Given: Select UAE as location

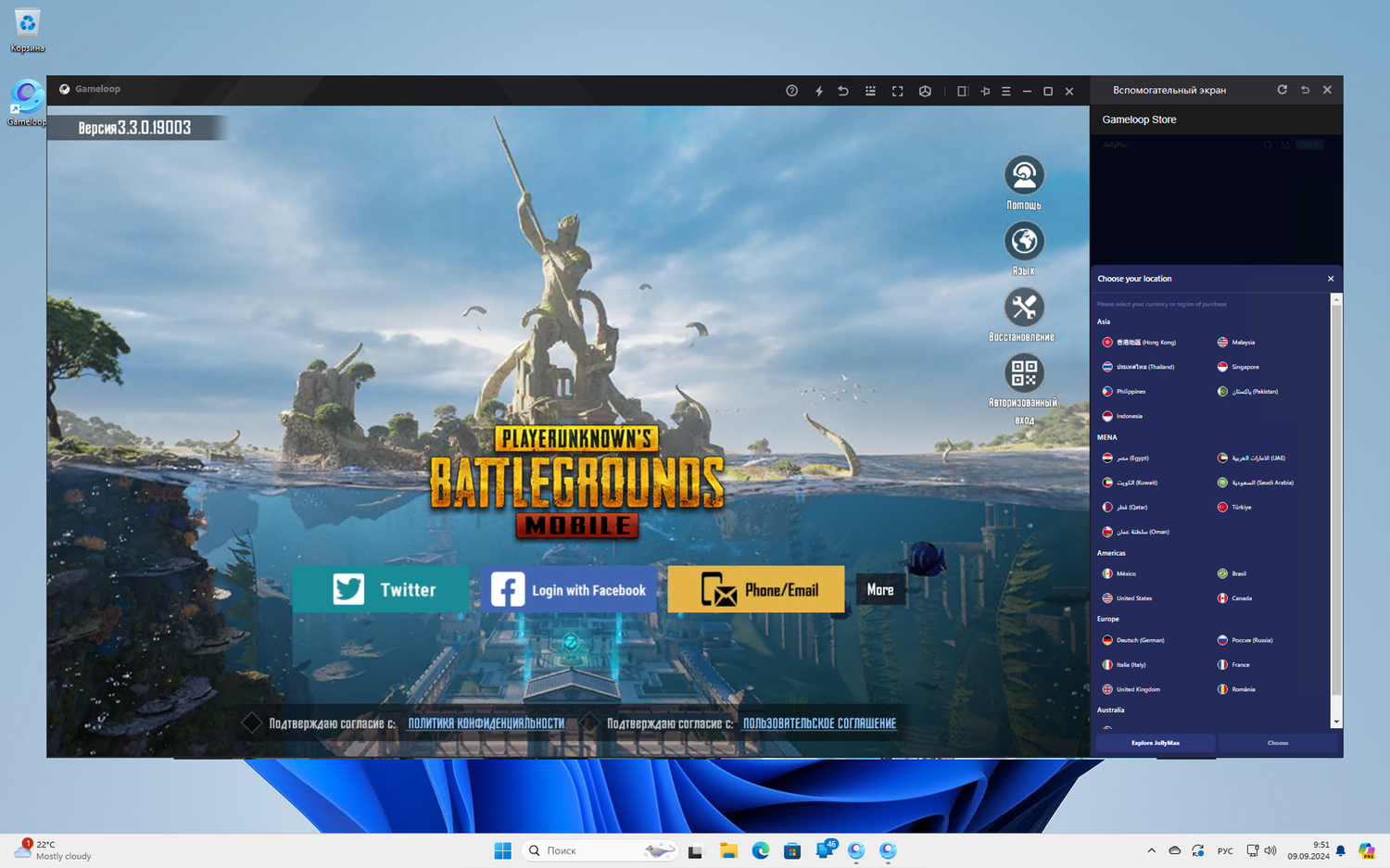Looking at the screenshot, I should (x=1252, y=458).
